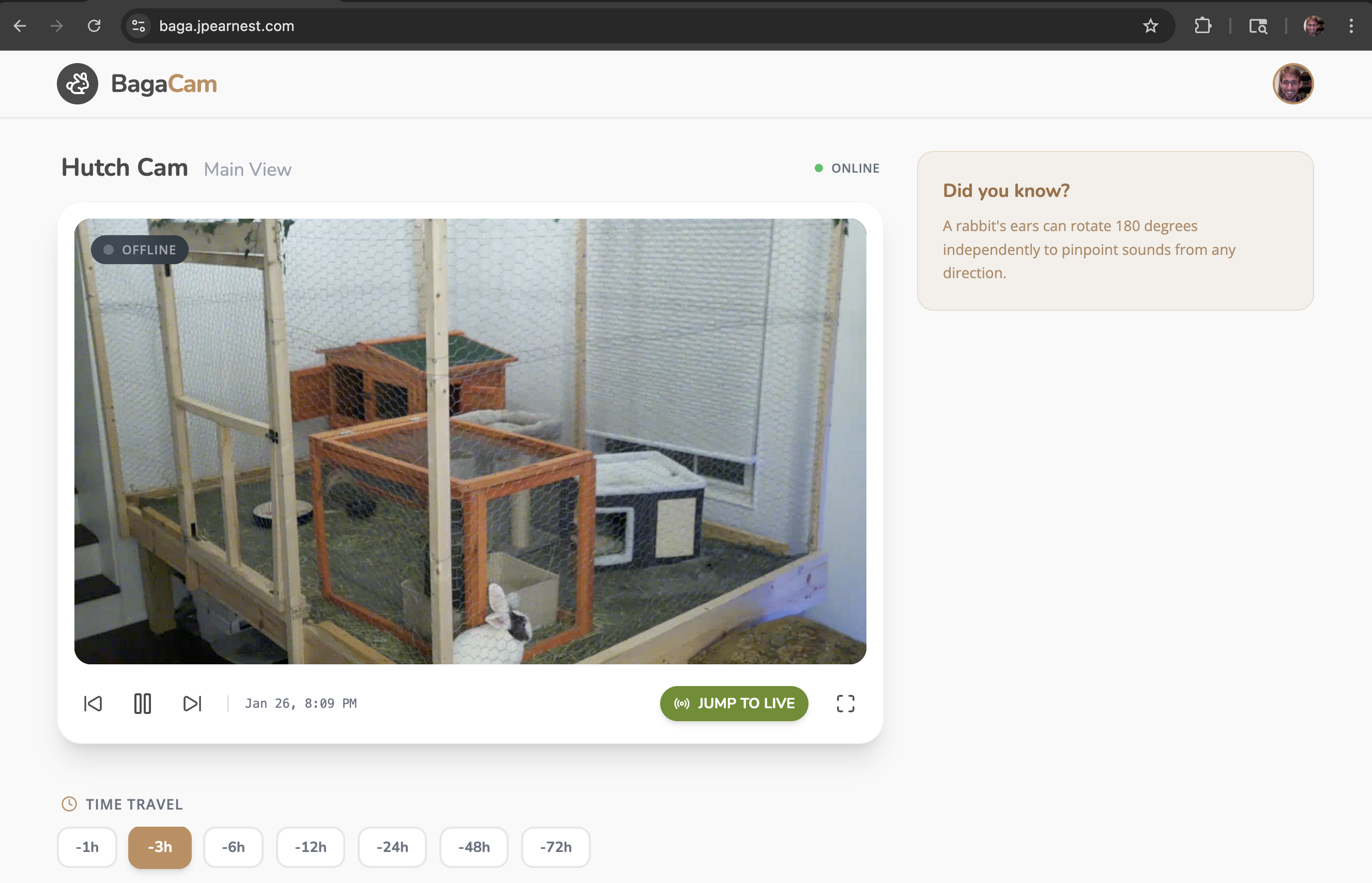Deselect the active -3h time travel chip

(x=160, y=847)
